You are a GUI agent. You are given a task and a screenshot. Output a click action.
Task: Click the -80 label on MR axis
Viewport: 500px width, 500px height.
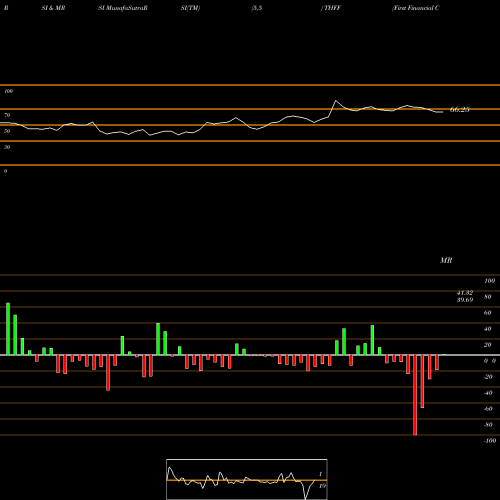(x=488, y=425)
